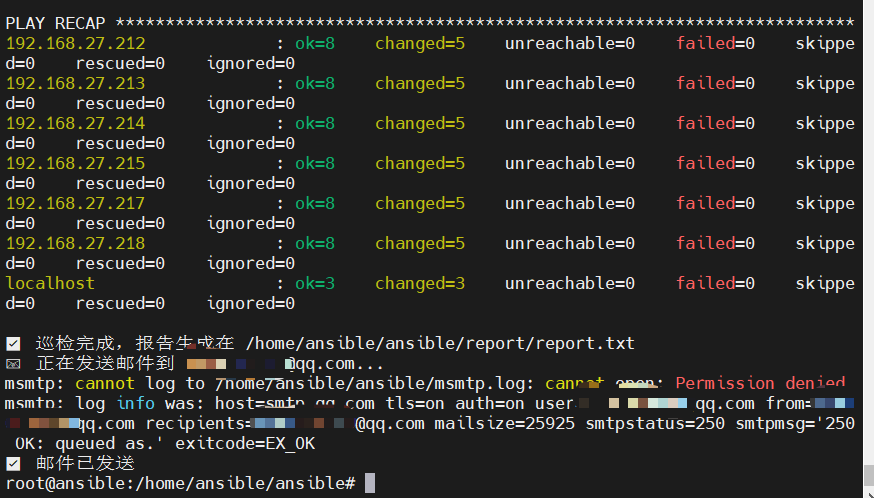874x498 pixels.
Task: Click the PLAY RECAP heading text
Action: (55, 23)
